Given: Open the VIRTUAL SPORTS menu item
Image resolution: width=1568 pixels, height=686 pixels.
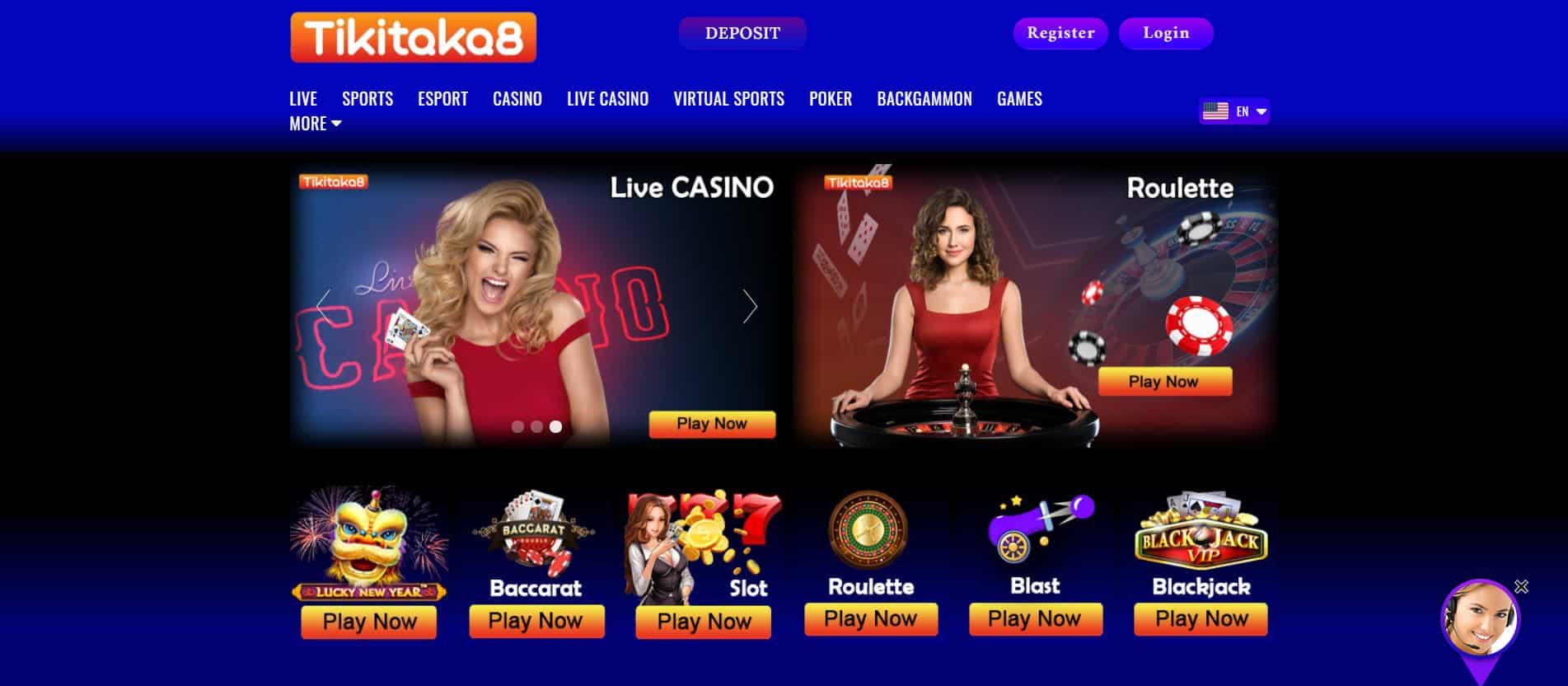Looking at the screenshot, I should point(728,99).
